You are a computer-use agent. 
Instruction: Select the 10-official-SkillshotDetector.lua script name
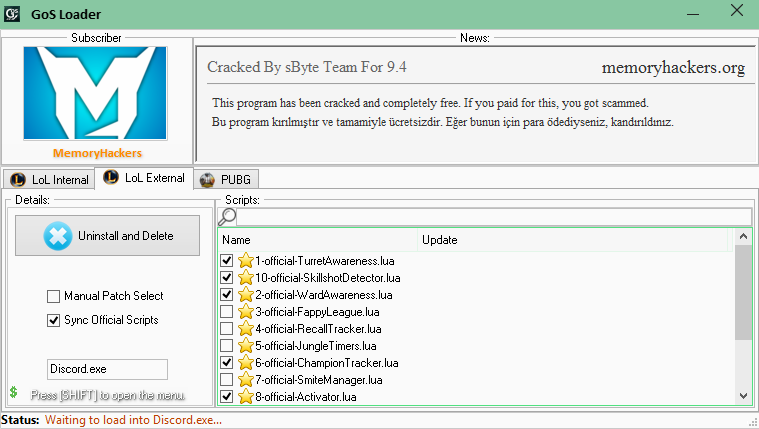point(328,278)
